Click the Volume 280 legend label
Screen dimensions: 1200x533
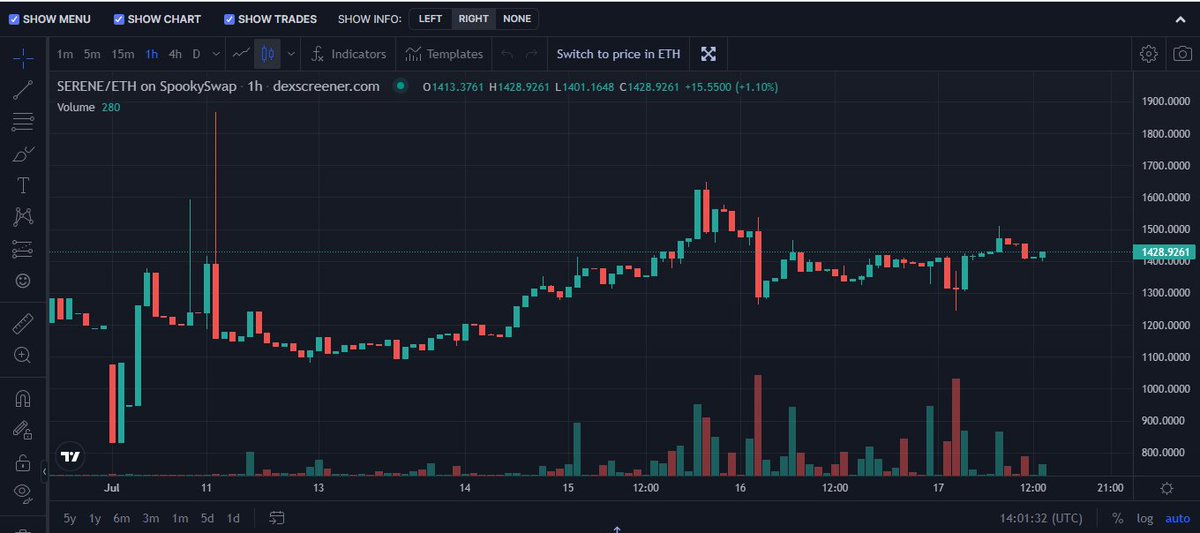coord(88,107)
